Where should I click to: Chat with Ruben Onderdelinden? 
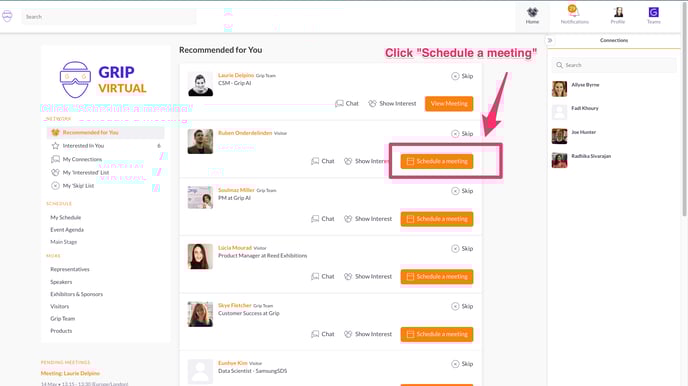click(x=322, y=161)
